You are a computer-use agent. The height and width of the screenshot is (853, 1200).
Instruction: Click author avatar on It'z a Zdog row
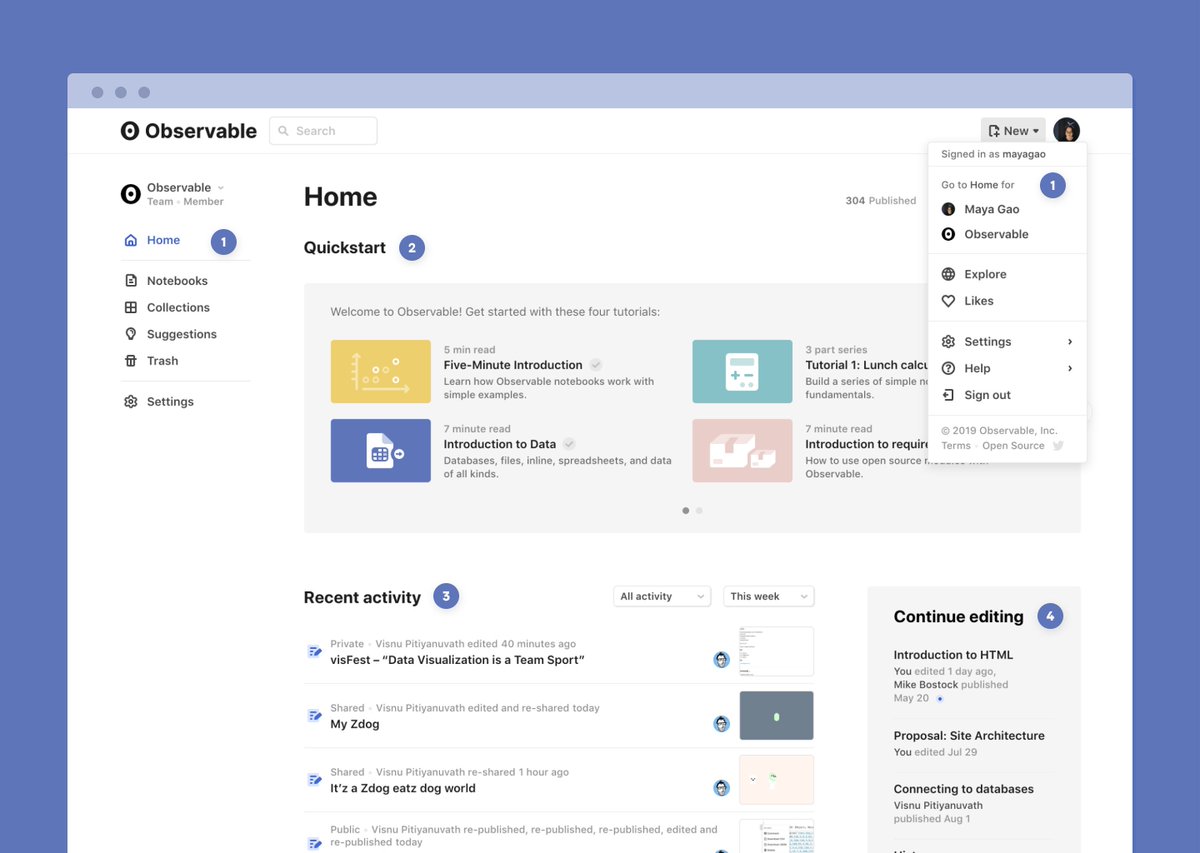(x=721, y=788)
